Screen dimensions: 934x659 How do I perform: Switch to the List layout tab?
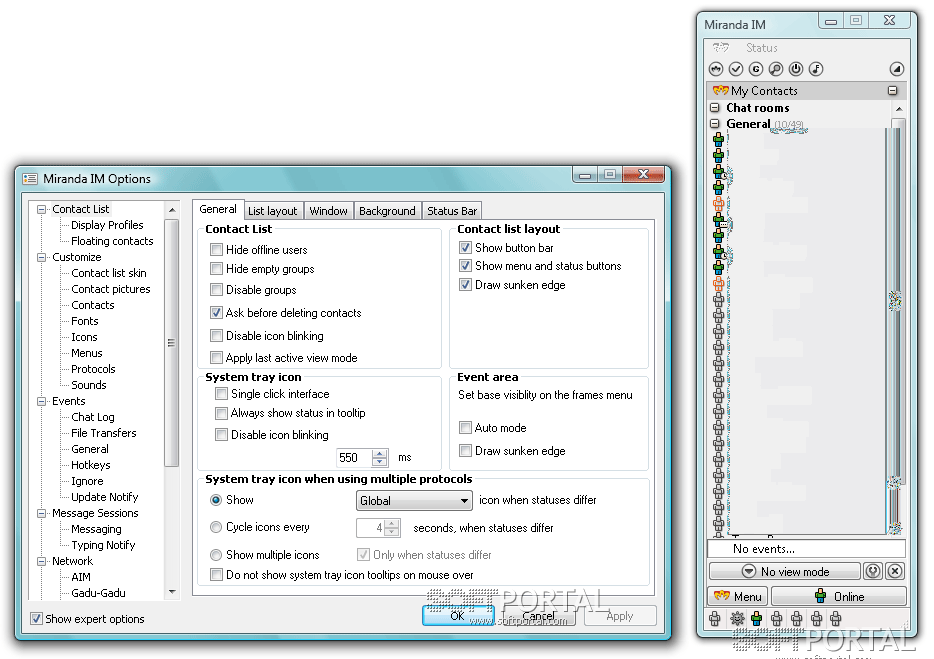coord(272,211)
